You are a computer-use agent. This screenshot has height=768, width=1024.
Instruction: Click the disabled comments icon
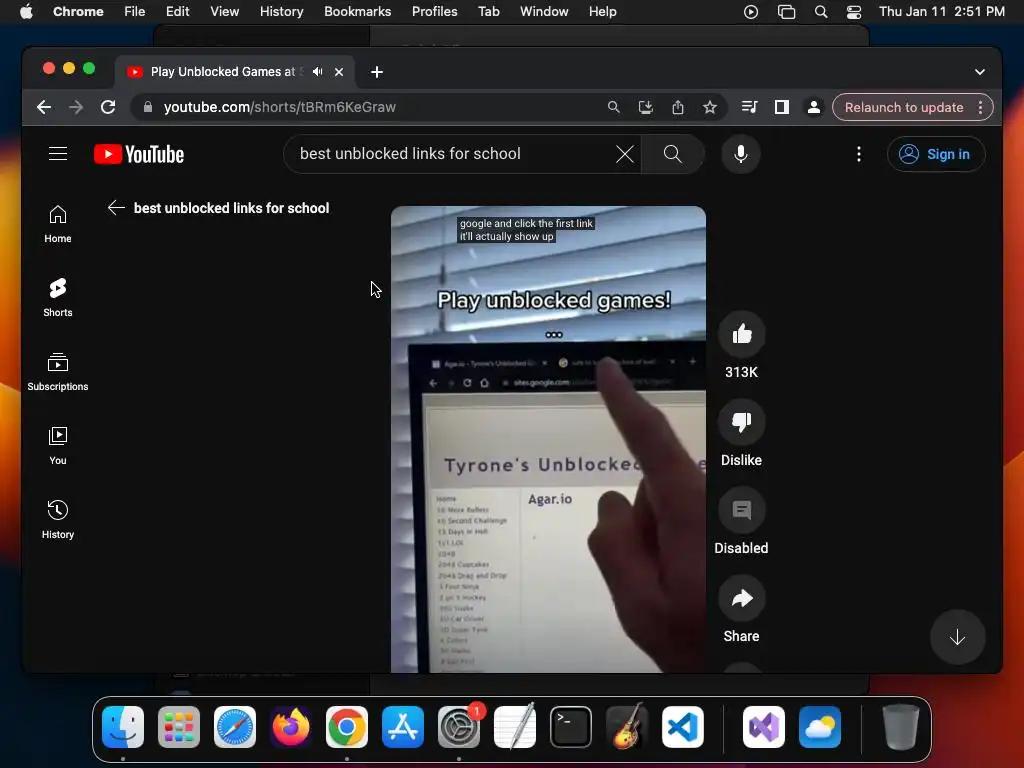[741, 510]
